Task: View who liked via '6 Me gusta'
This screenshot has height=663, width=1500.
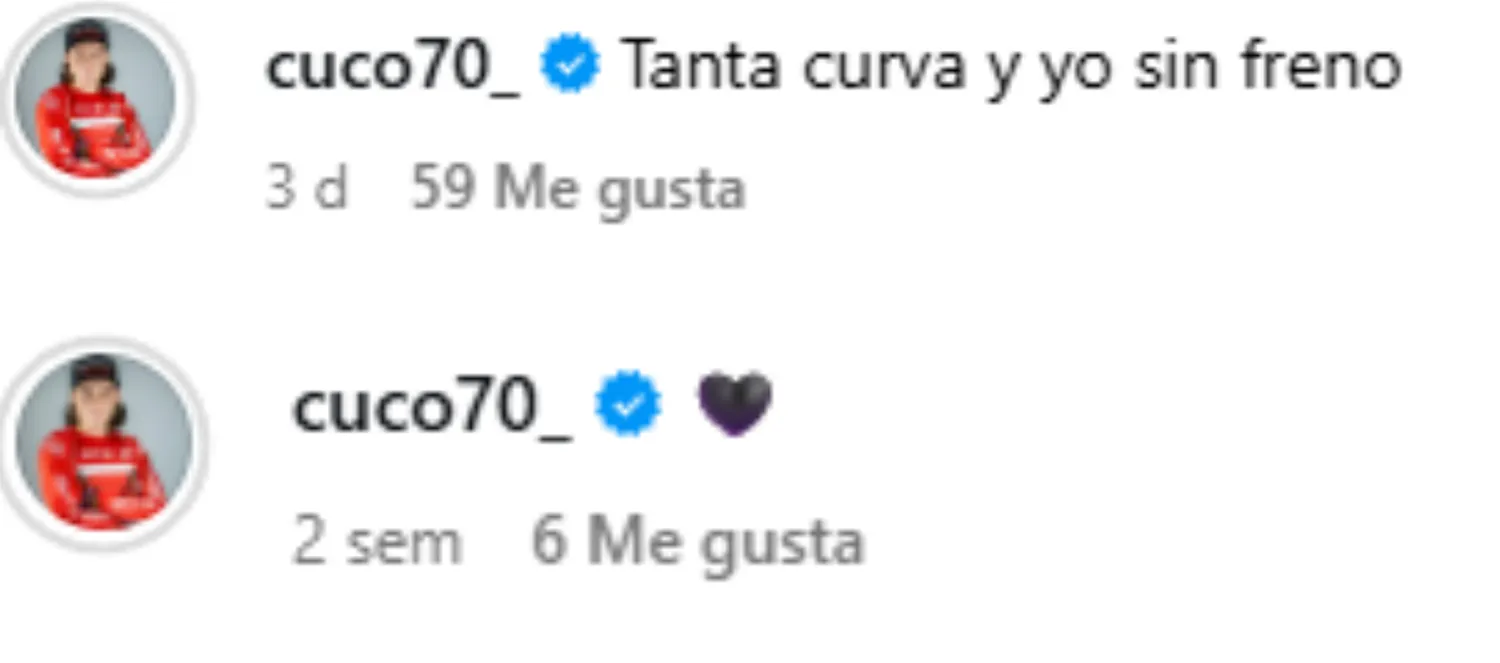Action: [x=697, y=542]
